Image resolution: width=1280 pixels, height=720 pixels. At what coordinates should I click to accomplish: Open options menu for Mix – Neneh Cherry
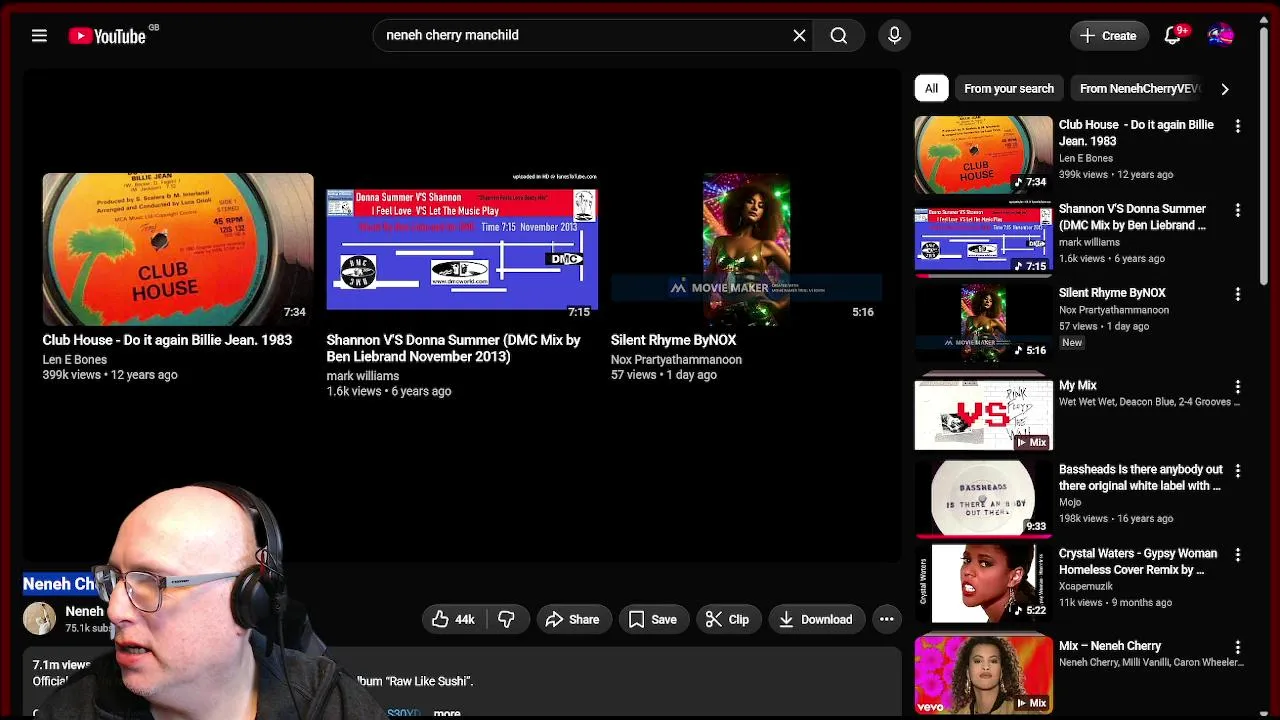(1238, 647)
